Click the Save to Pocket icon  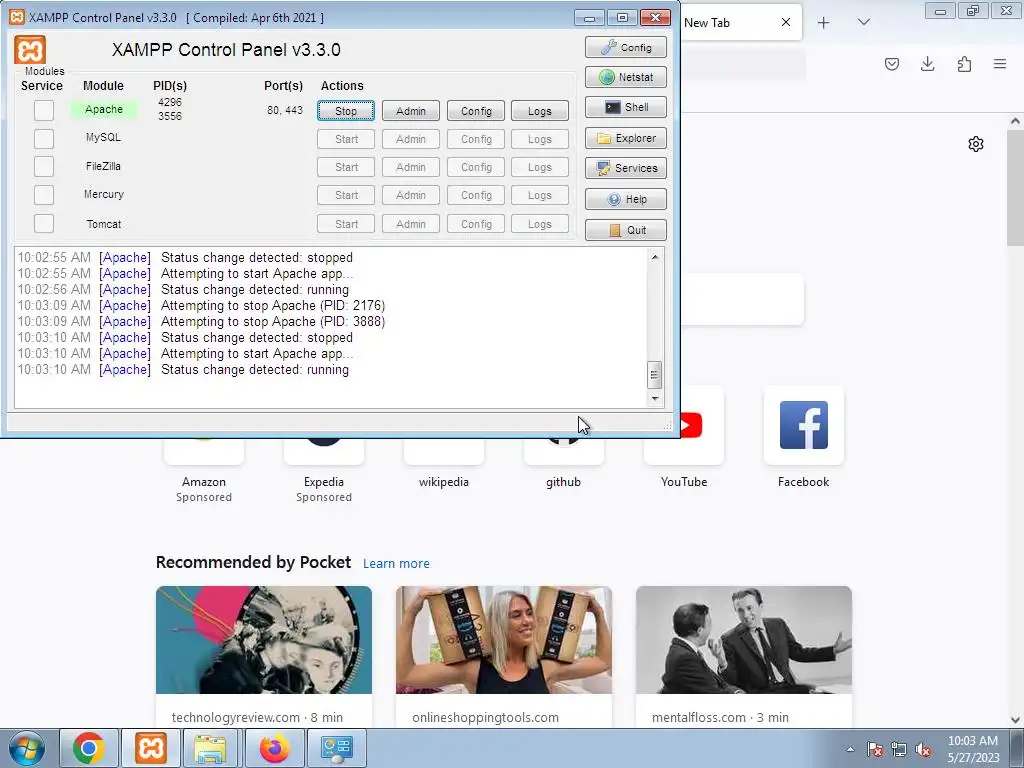(x=892, y=64)
